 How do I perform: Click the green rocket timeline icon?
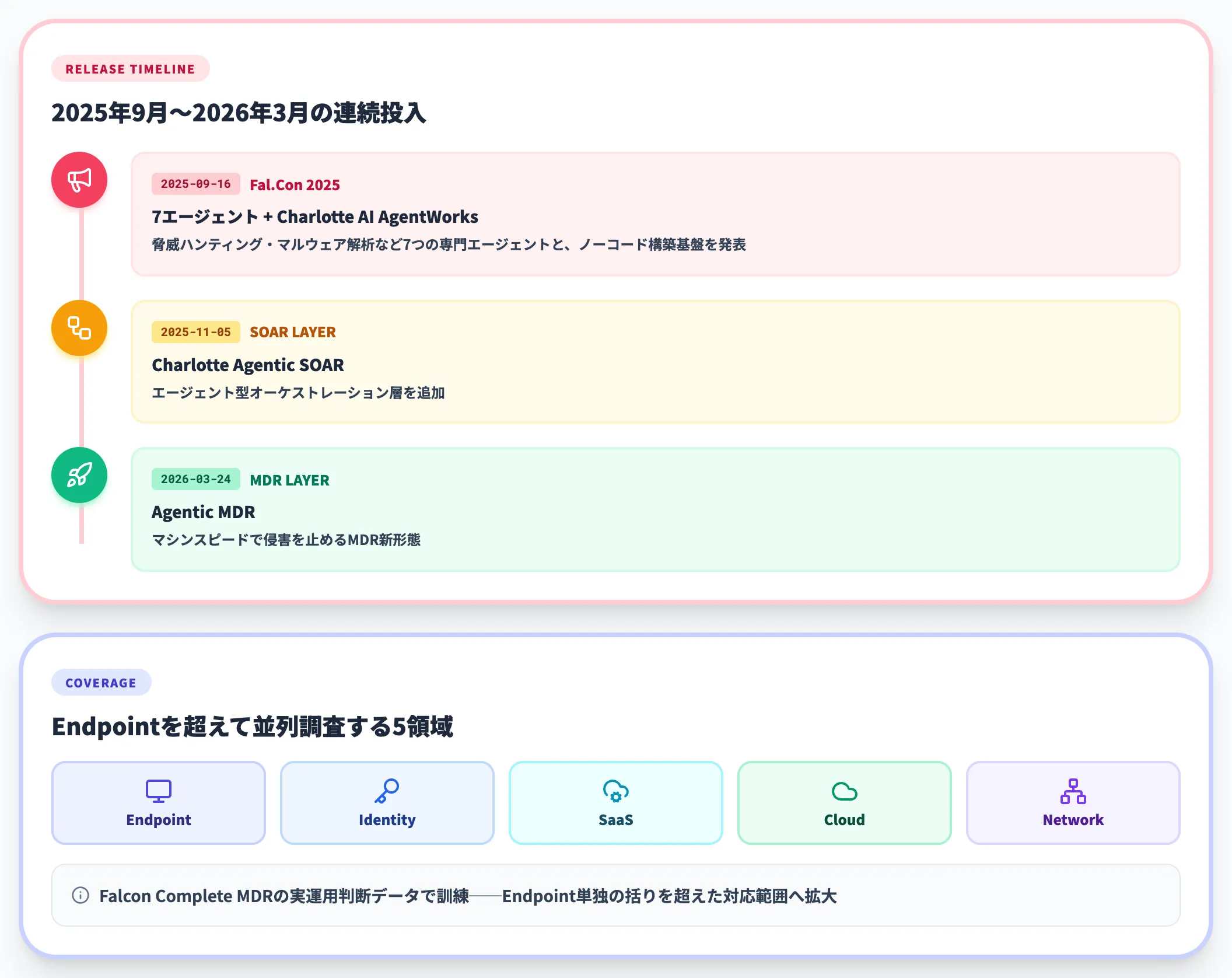tap(79, 475)
